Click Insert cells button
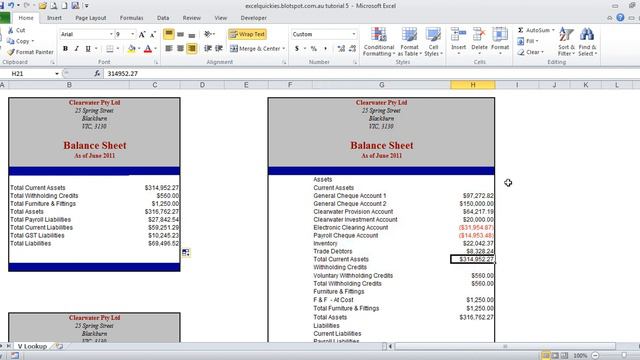The width and height of the screenshot is (640, 360). pyautogui.click(x=458, y=41)
